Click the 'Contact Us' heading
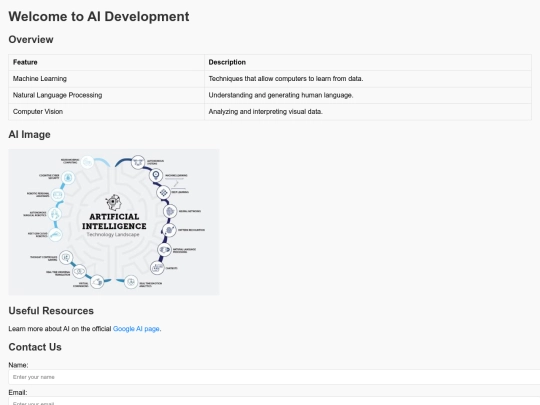Viewport: 540px width, 405px height. click(35, 347)
